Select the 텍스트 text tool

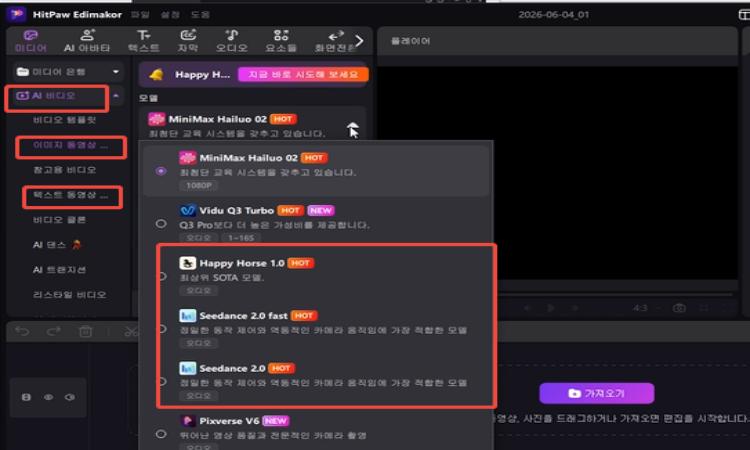(143, 41)
